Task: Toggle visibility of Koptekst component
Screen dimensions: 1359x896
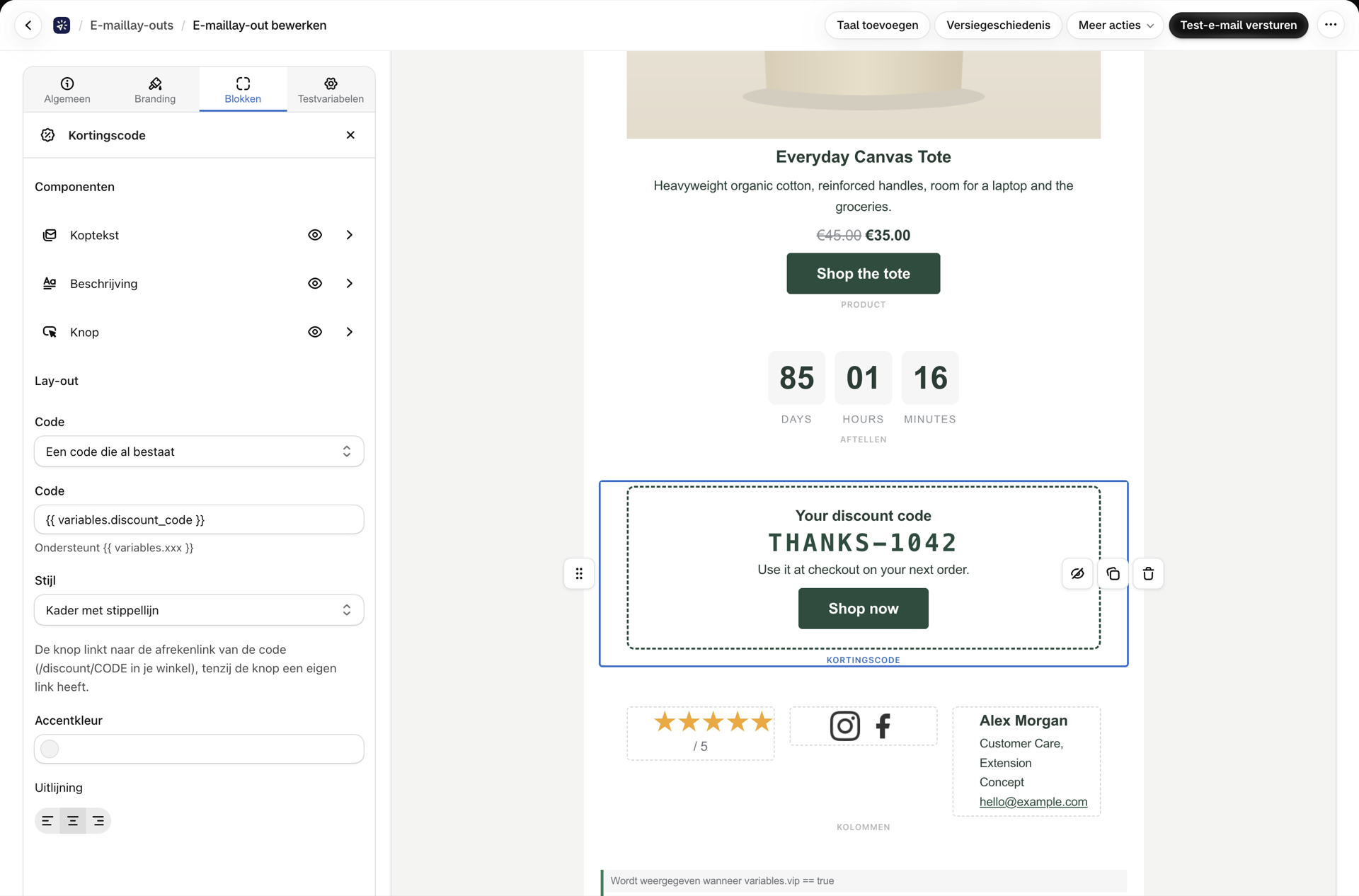Action: [x=315, y=235]
